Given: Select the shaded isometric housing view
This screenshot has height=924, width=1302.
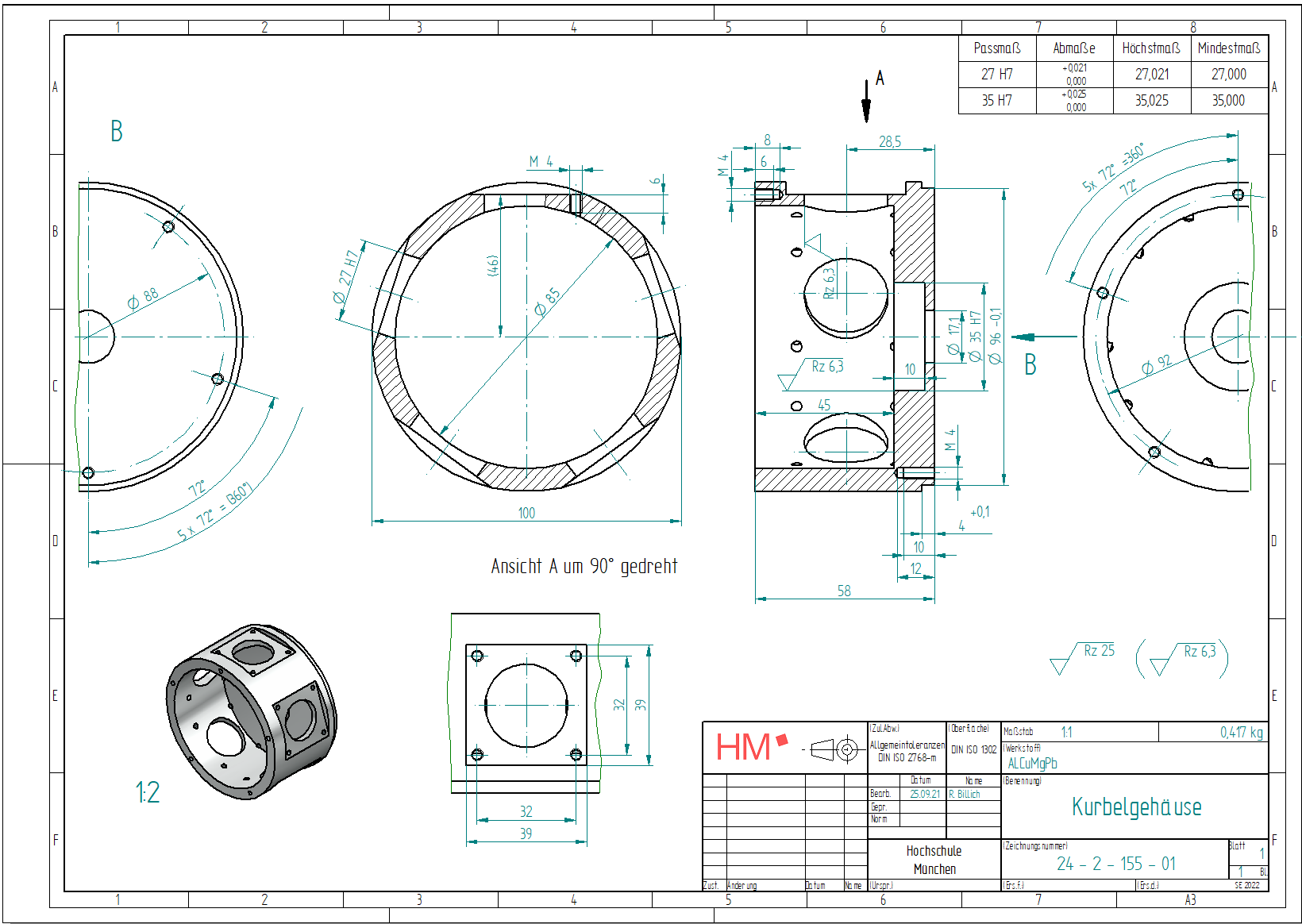Looking at the screenshot, I should [x=250, y=711].
